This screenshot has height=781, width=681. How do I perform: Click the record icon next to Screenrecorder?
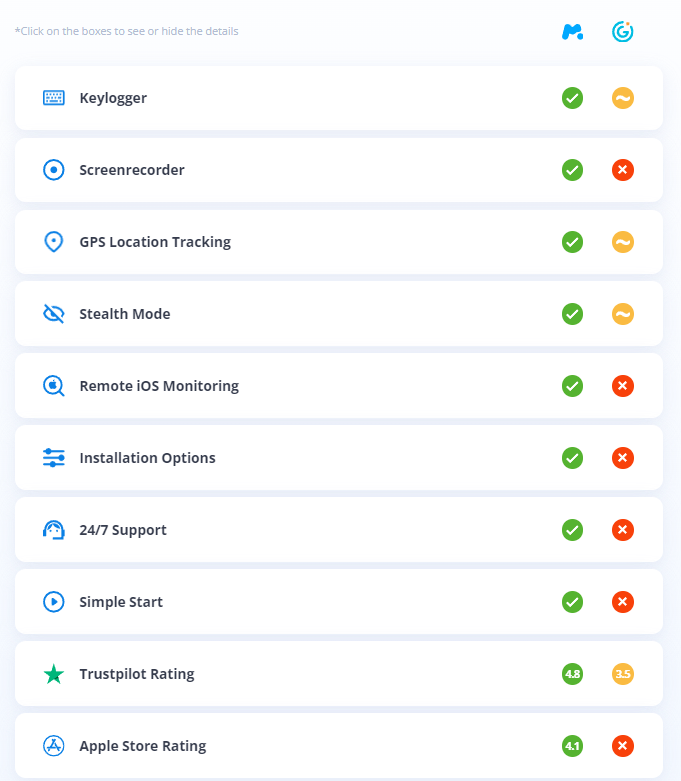(53, 170)
